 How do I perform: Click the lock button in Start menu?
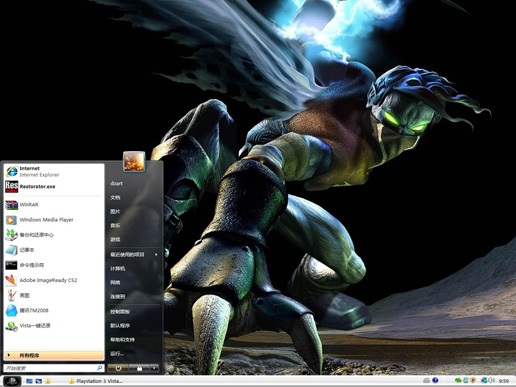pyautogui.click(x=139, y=368)
